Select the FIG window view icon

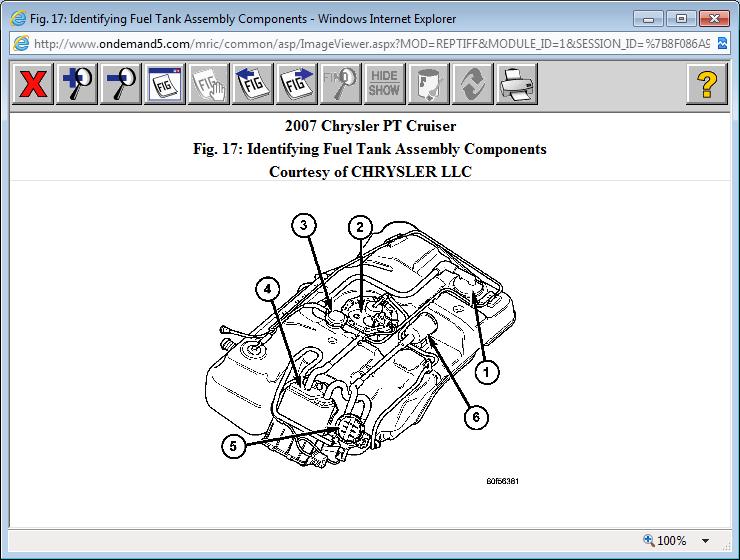coord(165,84)
